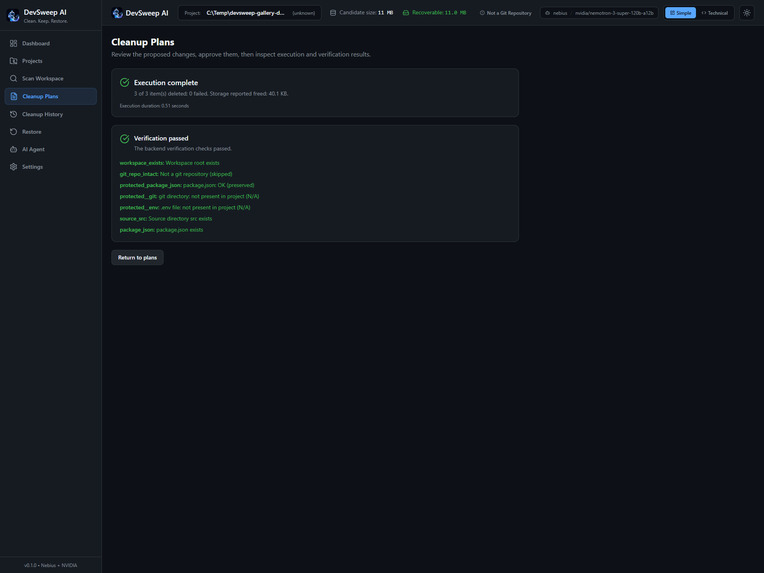The width and height of the screenshot is (764, 573).
Task: Click the protected__env check line
Action: click(x=185, y=208)
